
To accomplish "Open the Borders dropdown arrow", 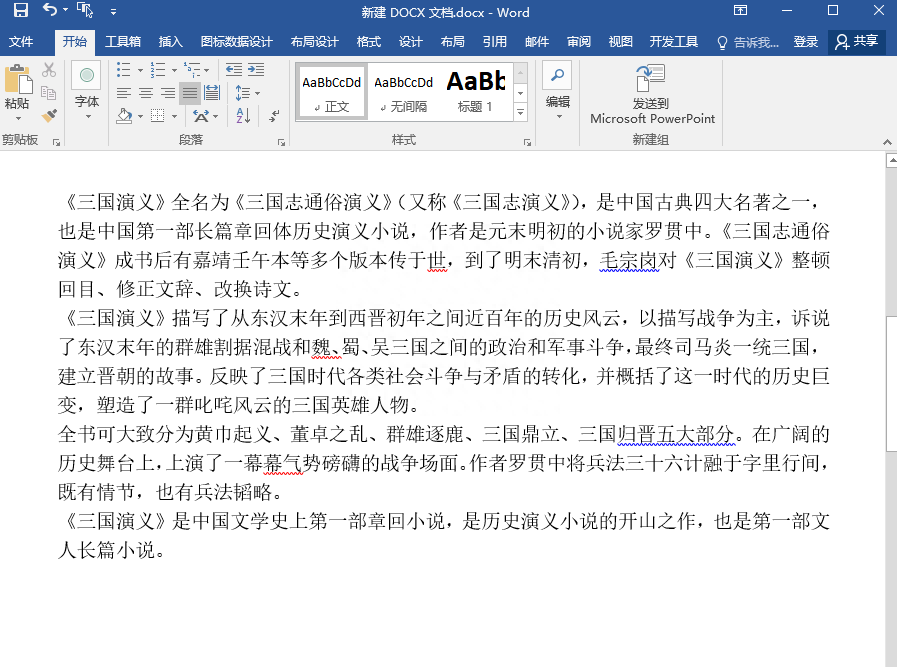I will pos(174,116).
